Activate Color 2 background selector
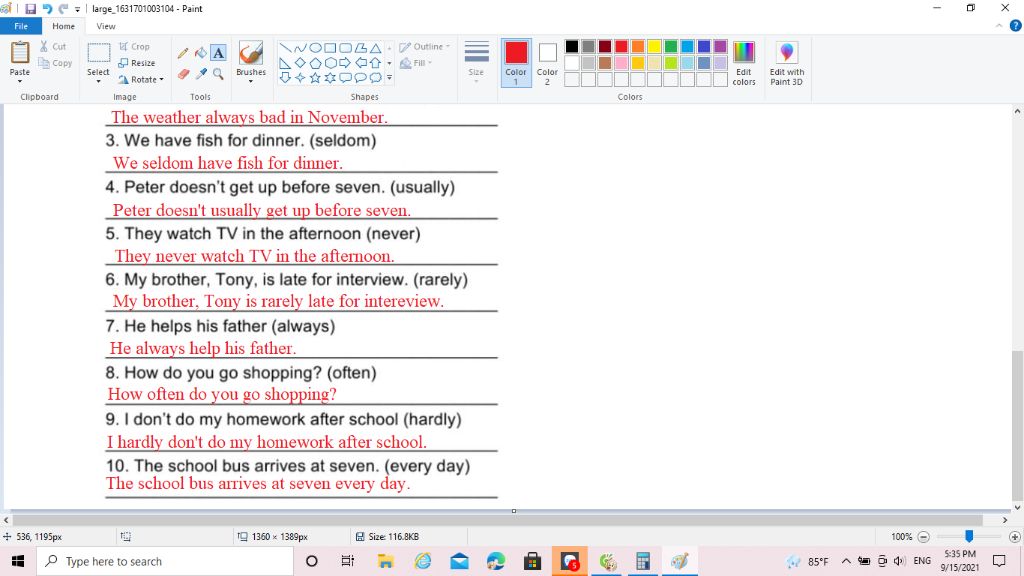 coord(547,63)
